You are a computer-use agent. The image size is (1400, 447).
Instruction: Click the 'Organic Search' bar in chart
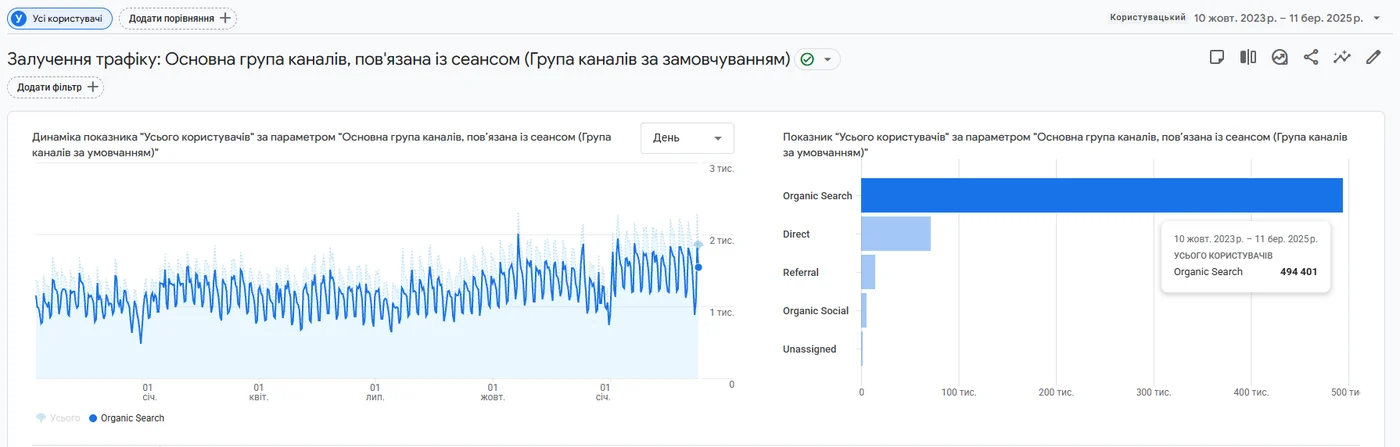(x=1102, y=196)
